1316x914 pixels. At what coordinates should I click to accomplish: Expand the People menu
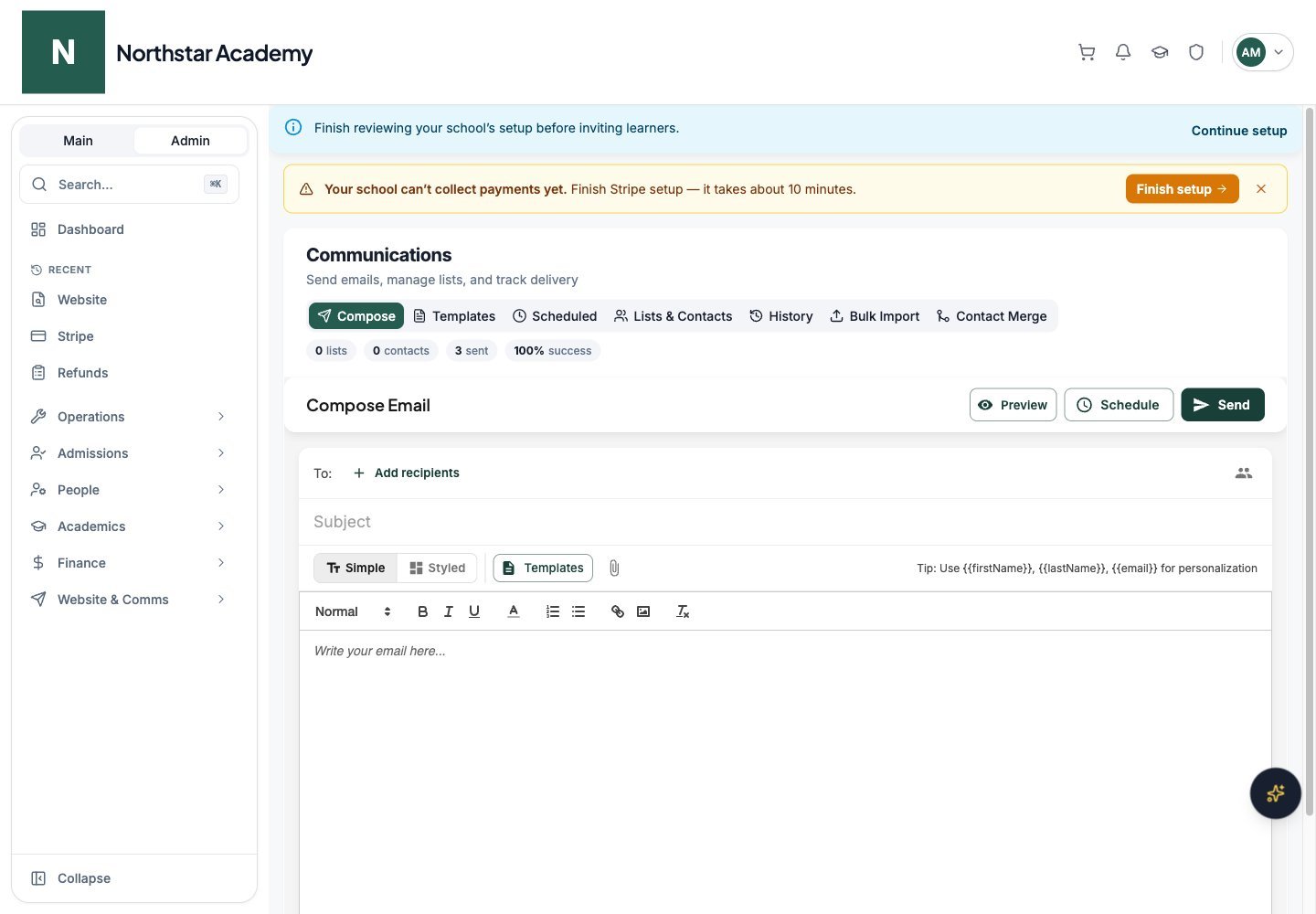pos(127,489)
